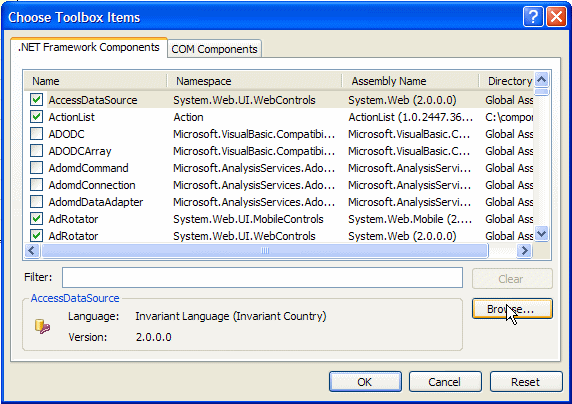Click the help question mark icon
This screenshot has height=404, width=572.
(x=533, y=17)
